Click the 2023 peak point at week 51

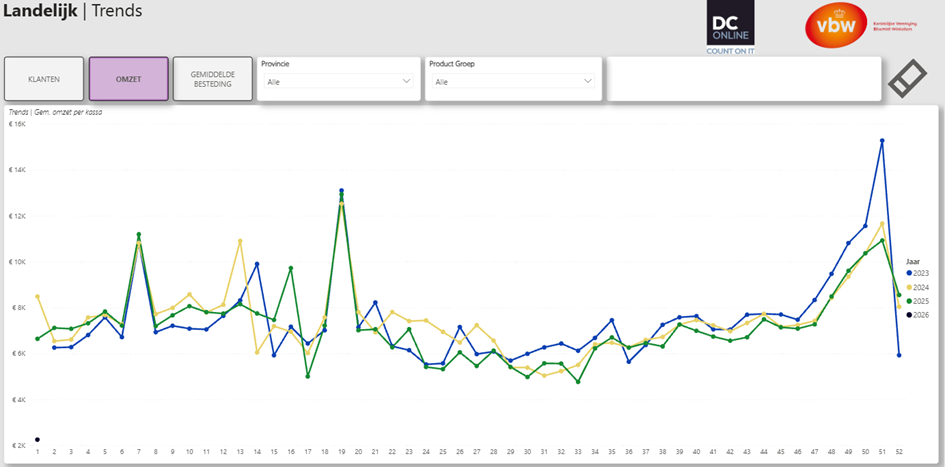click(882, 141)
